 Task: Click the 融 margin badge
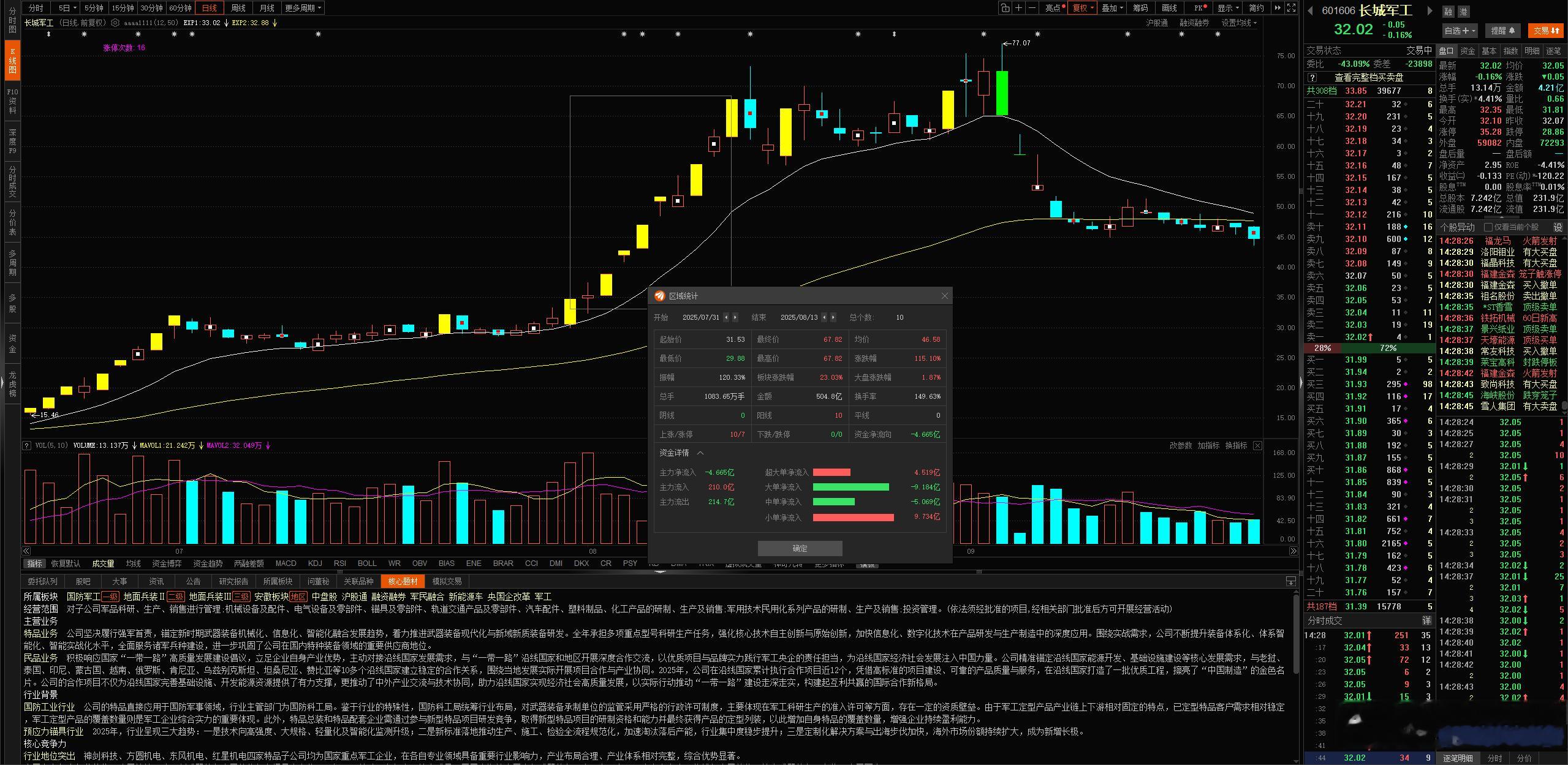[x=1447, y=12]
